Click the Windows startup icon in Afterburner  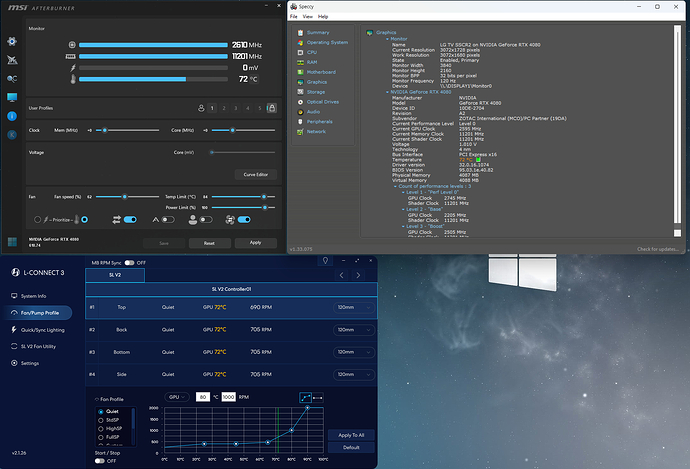(x=12, y=242)
